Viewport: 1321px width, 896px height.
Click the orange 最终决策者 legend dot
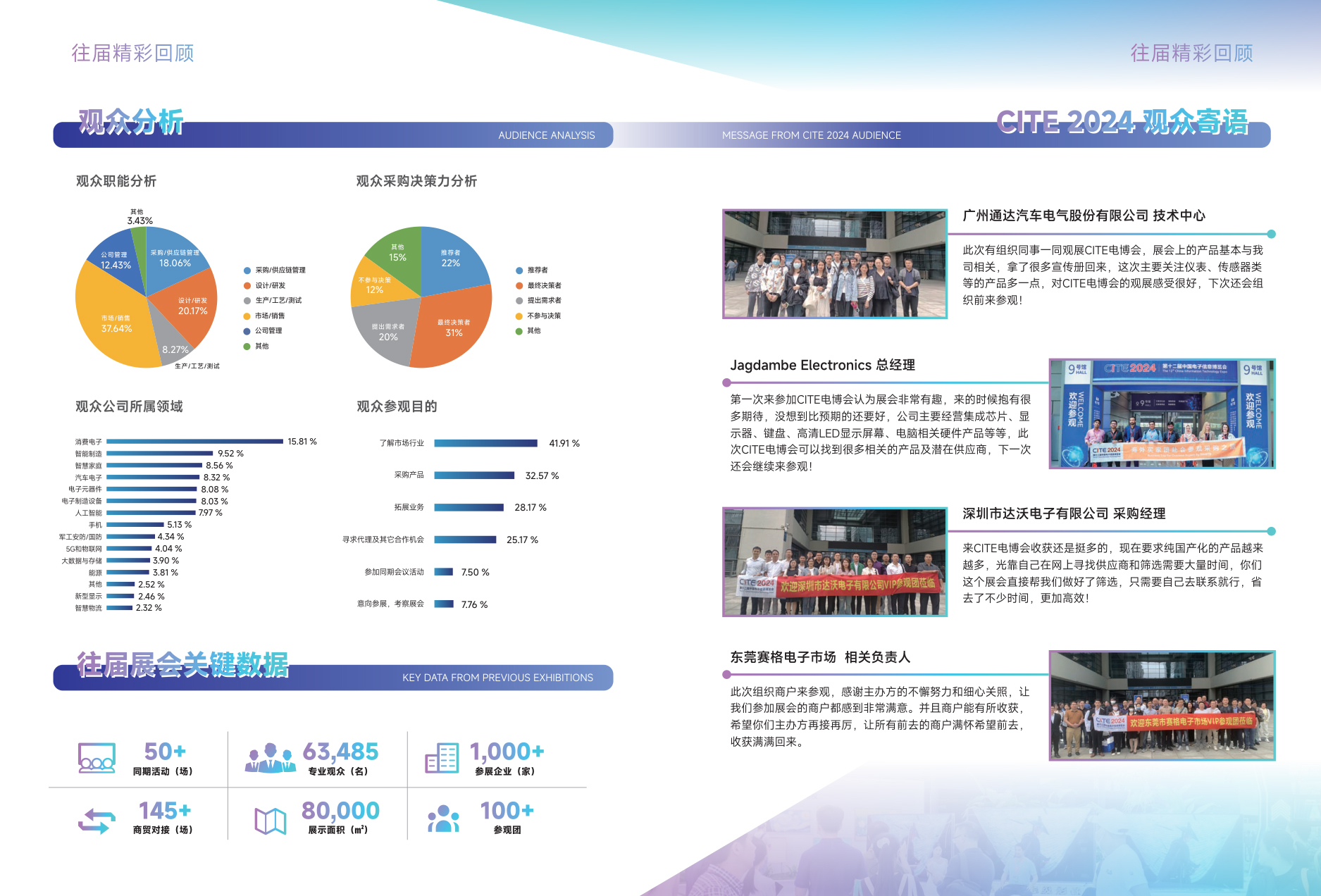519,286
